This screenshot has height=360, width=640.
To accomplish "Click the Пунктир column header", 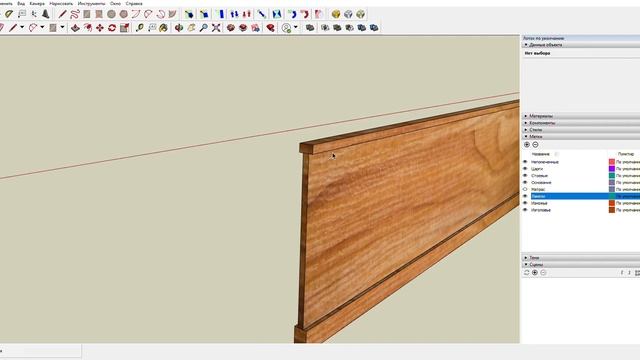I will [x=626, y=154].
